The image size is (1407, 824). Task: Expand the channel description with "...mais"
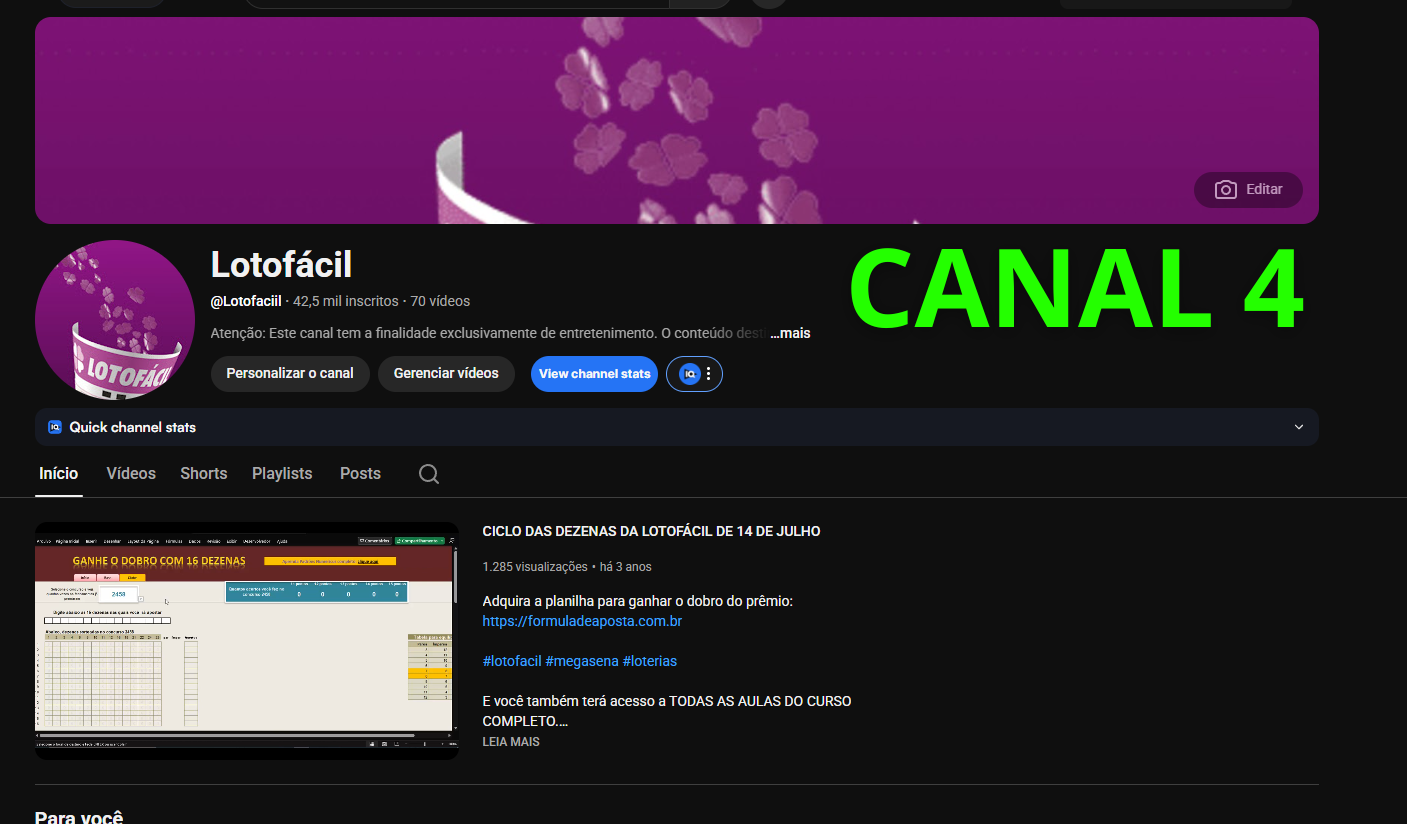(x=790, y=333)
